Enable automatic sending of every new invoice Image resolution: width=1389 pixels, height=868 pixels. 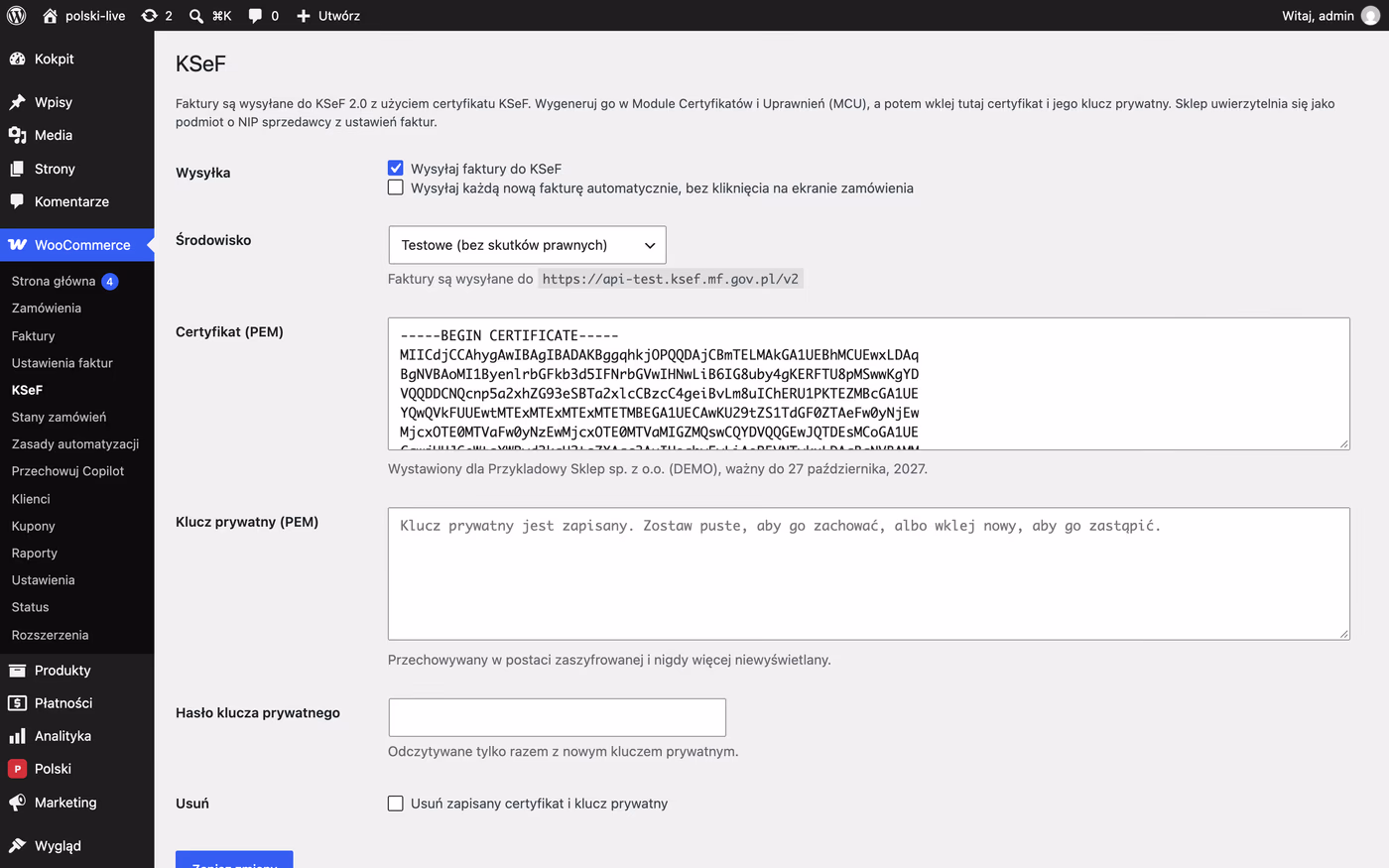[x=396, y=187]
